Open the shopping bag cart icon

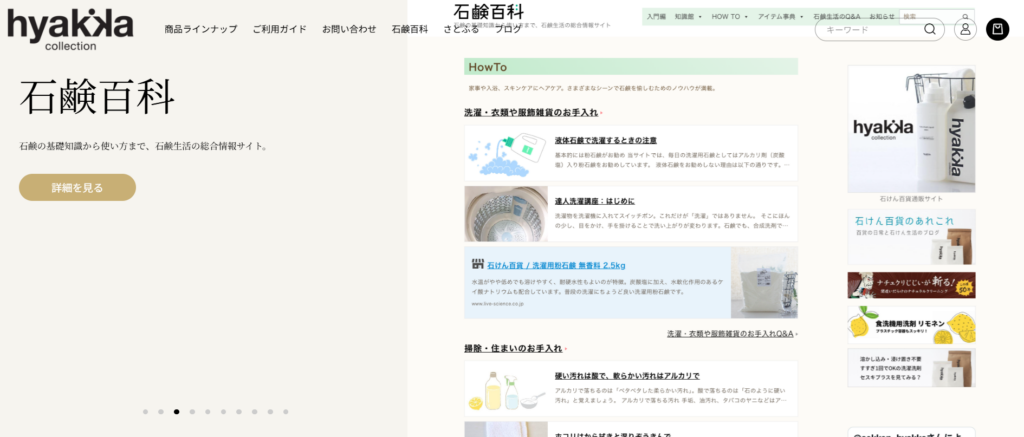tap(997, 29)
